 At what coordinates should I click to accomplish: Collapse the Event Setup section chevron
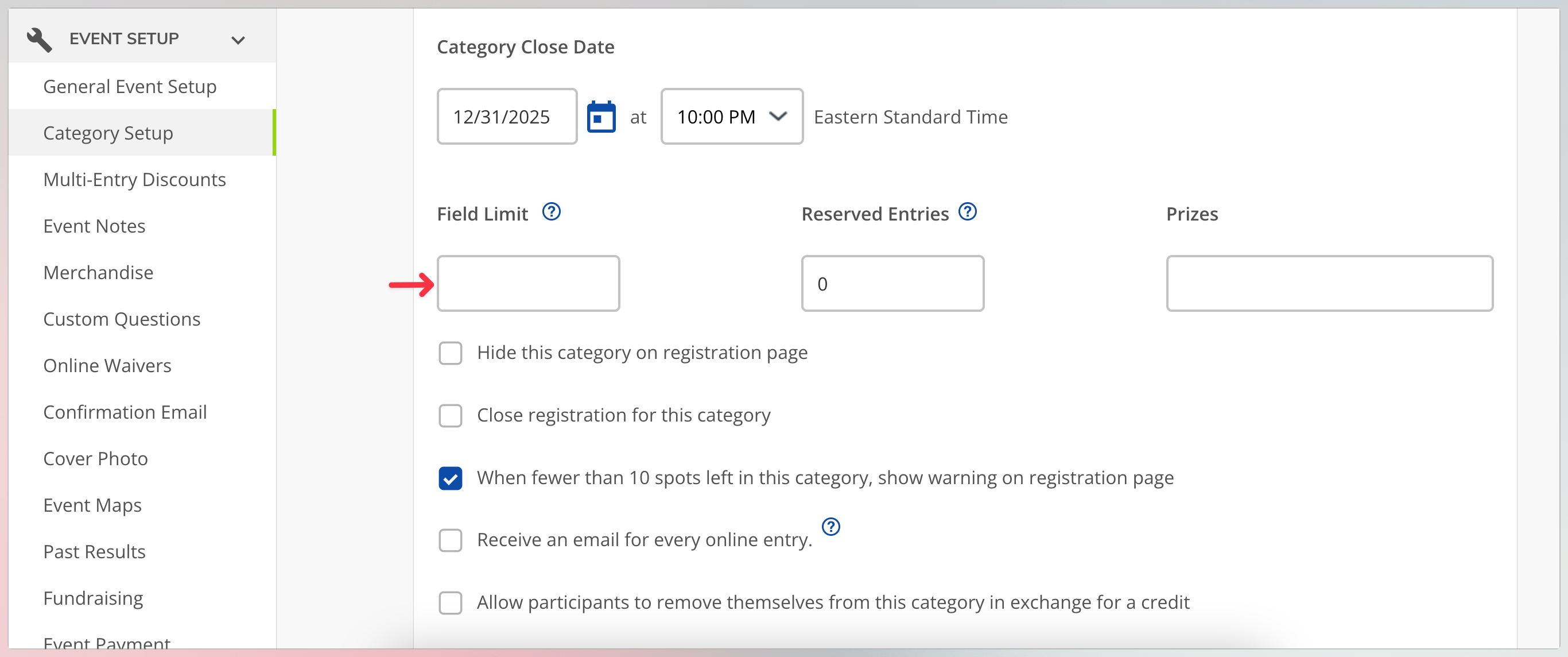[238, 40]
